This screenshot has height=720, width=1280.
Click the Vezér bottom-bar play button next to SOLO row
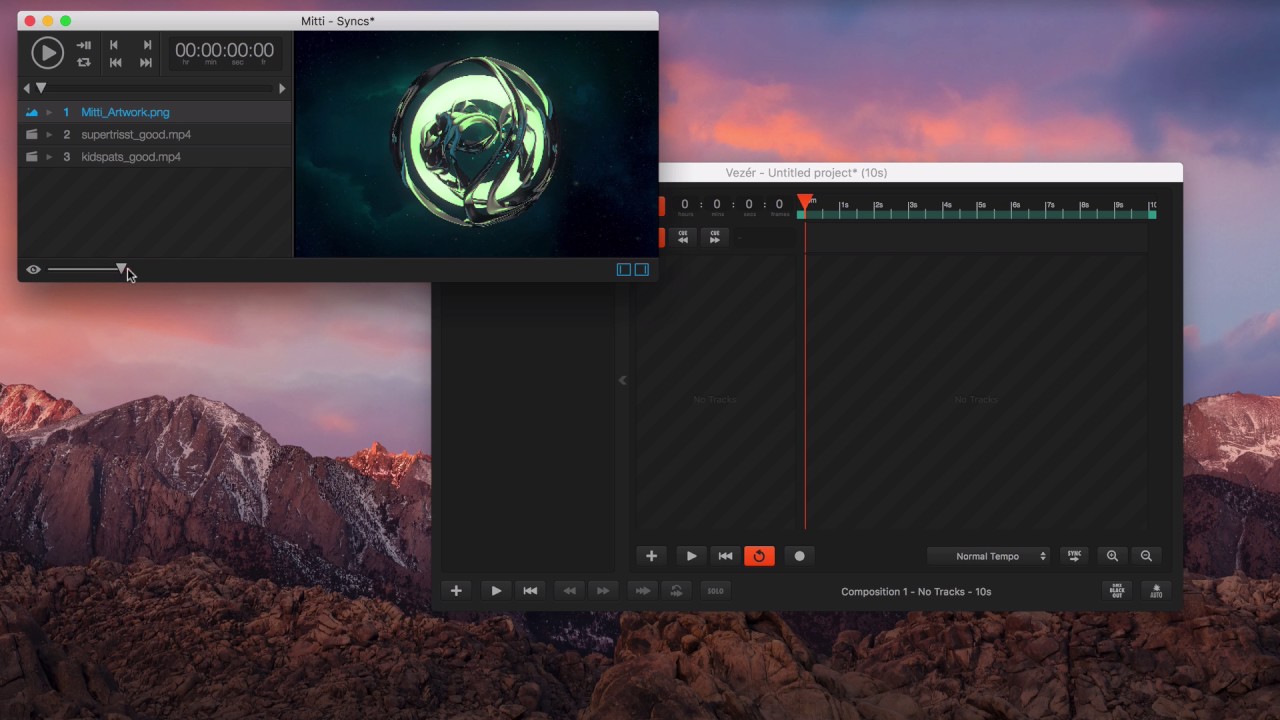496,591
